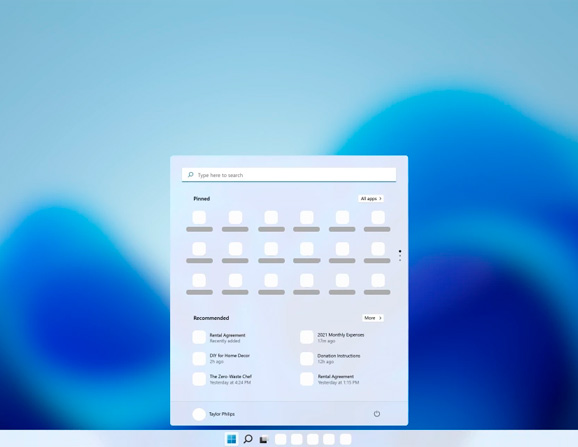Open the Taylor Philips account menu

[213, 414]
